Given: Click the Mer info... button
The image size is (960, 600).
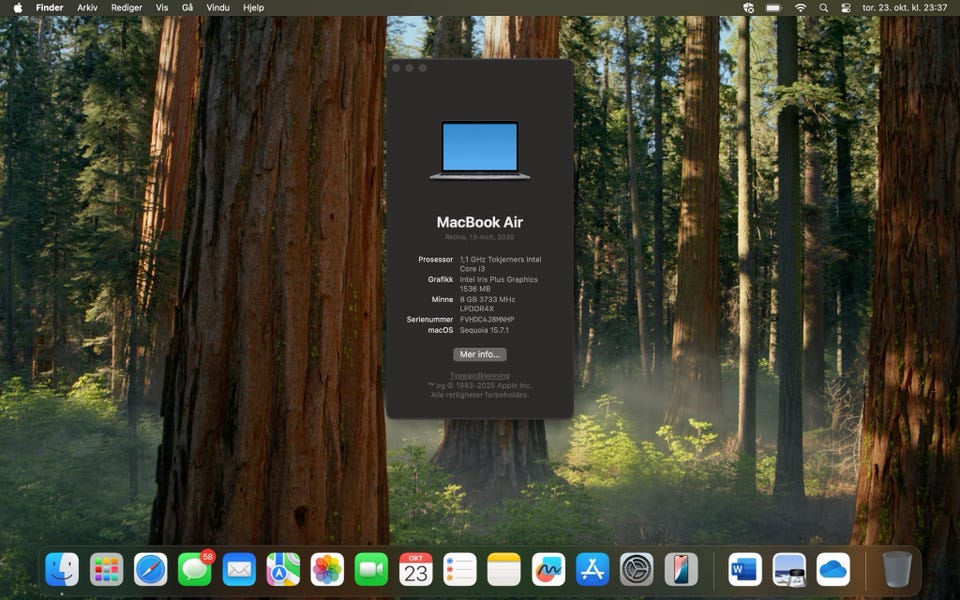Looking at the screenshot, I should coord(479,354).
